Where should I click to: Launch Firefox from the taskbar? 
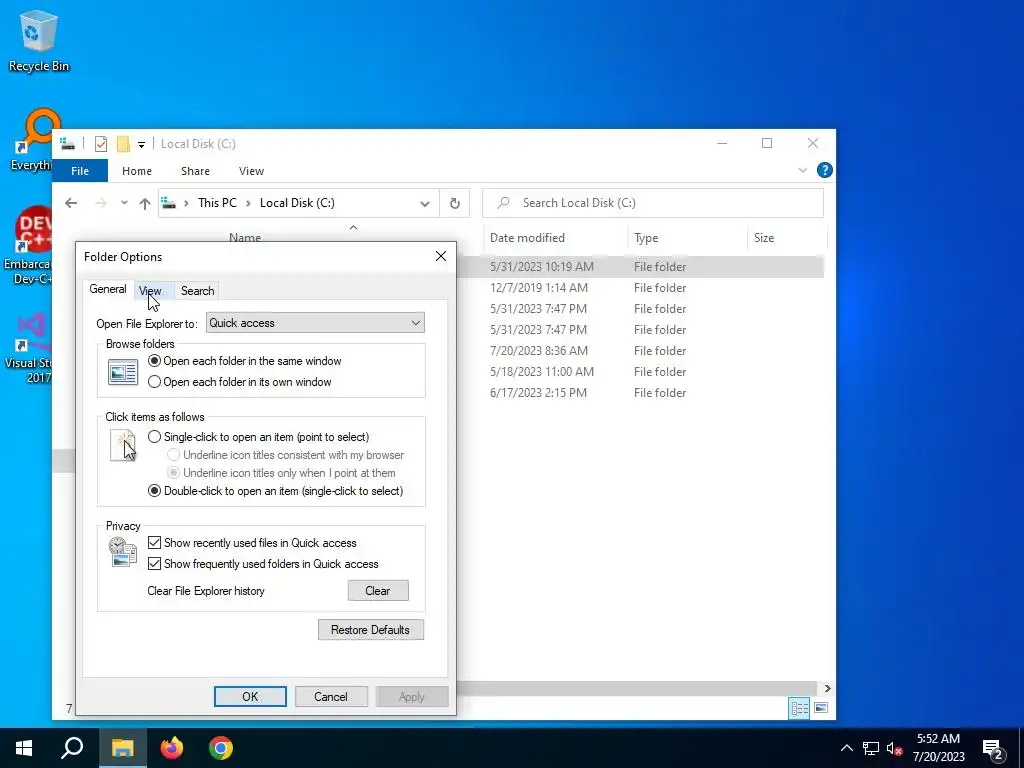coord(172,748)
